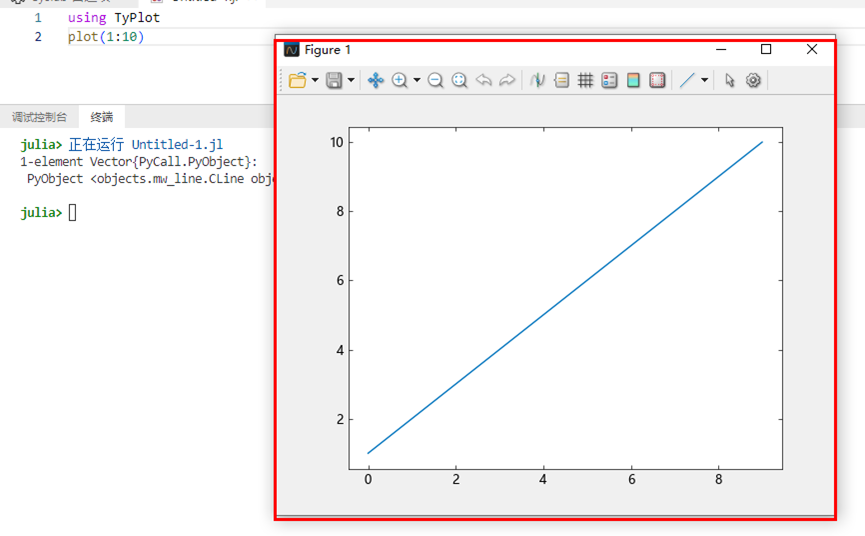865x536 pixels.
Task: Click the Figure 1 window icon
Action: [x=291, y=50]
